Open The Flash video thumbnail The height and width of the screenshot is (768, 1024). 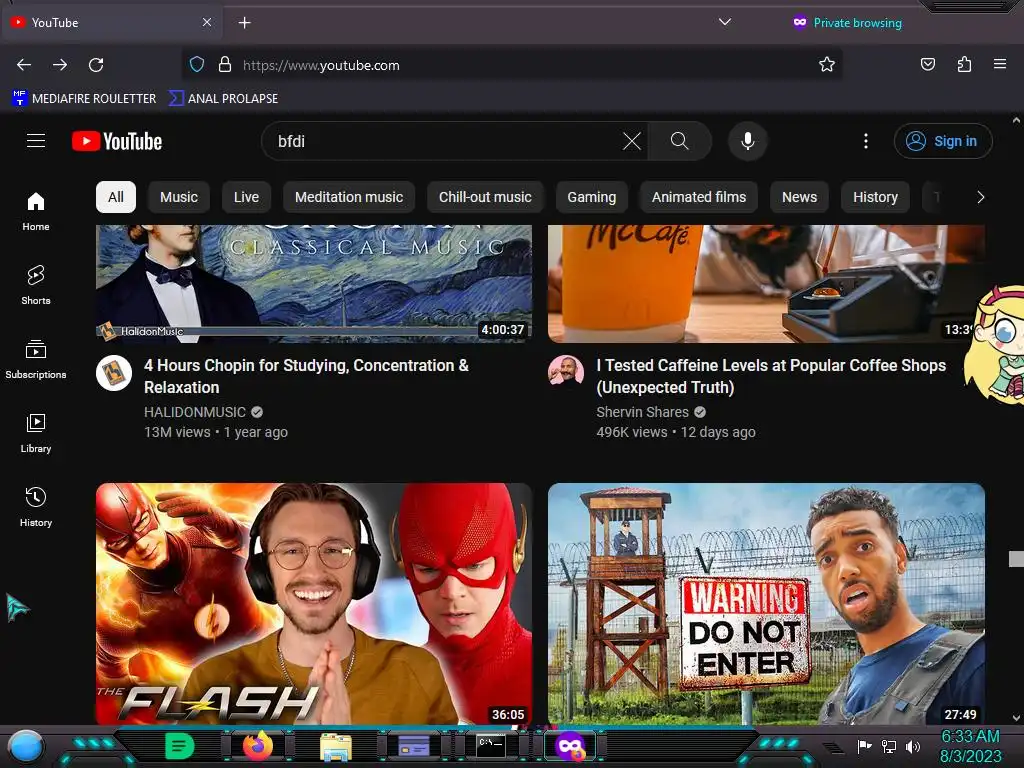tap(314, 603)
